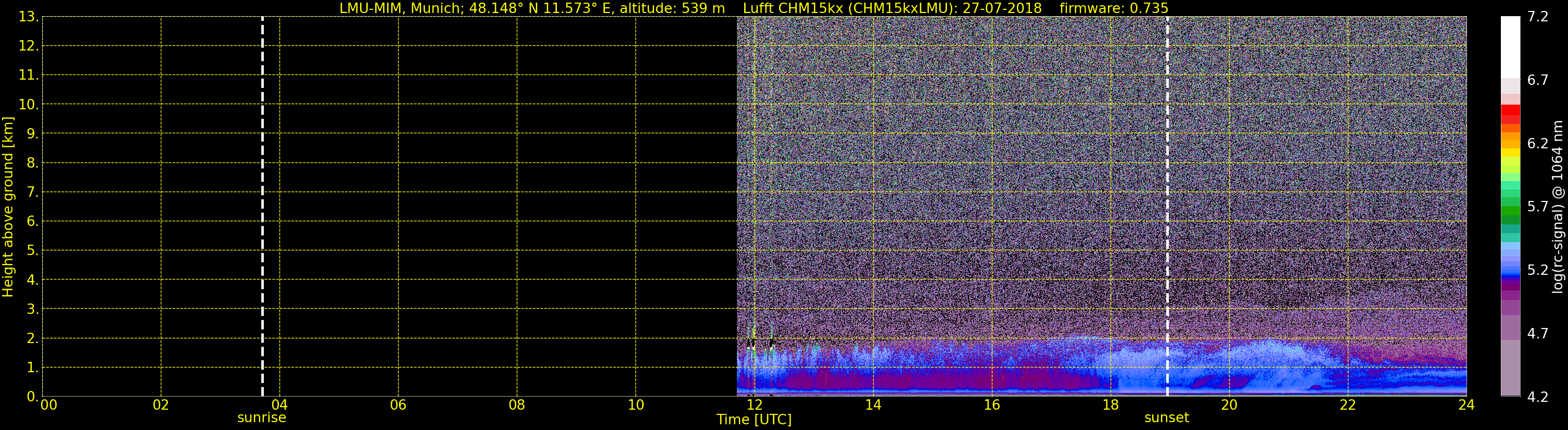Click the time tick label 04
The image size is (1568, 430).
(279, 405)
